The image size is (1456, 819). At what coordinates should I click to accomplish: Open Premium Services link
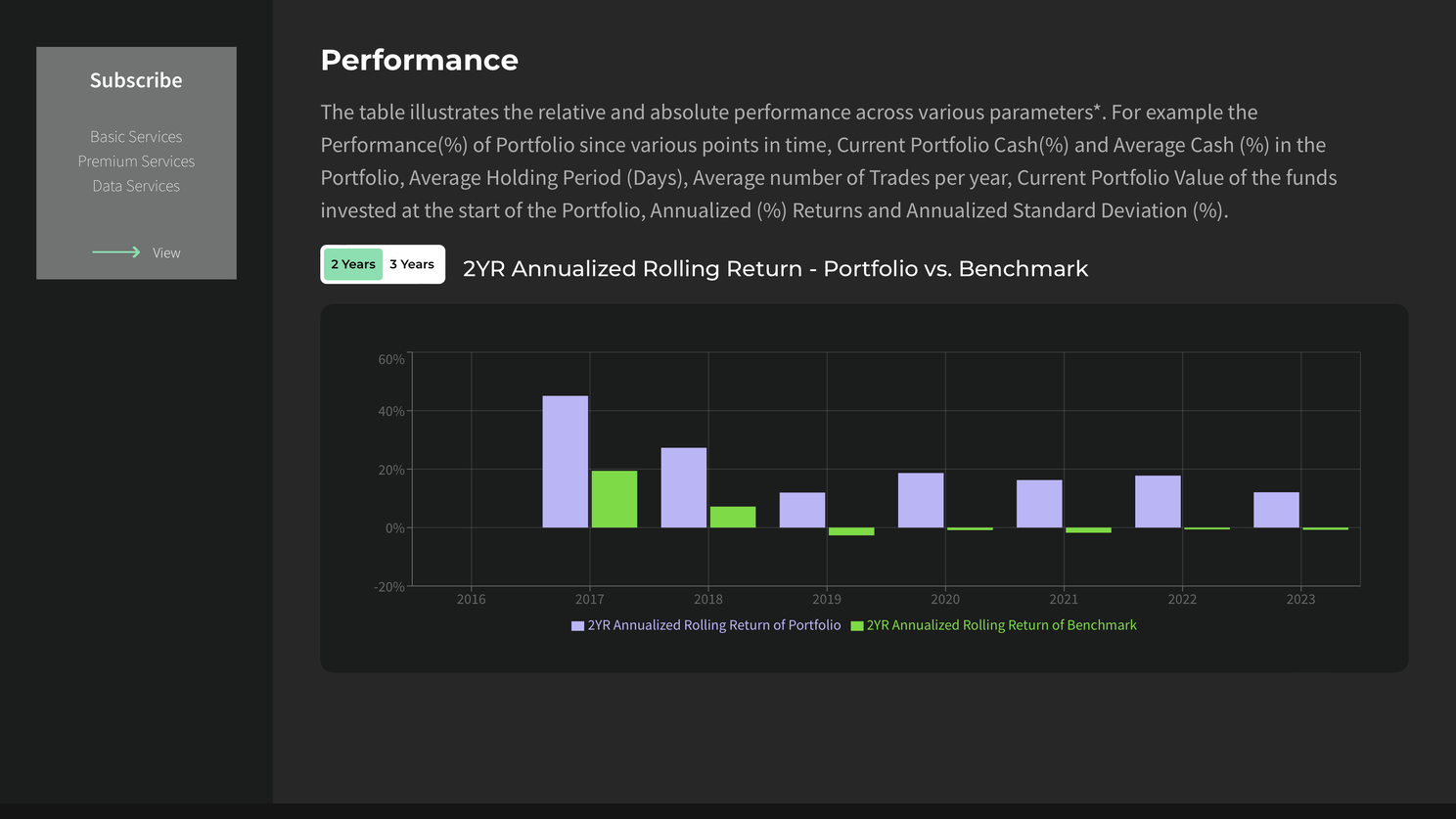click(x=136, y=161)
